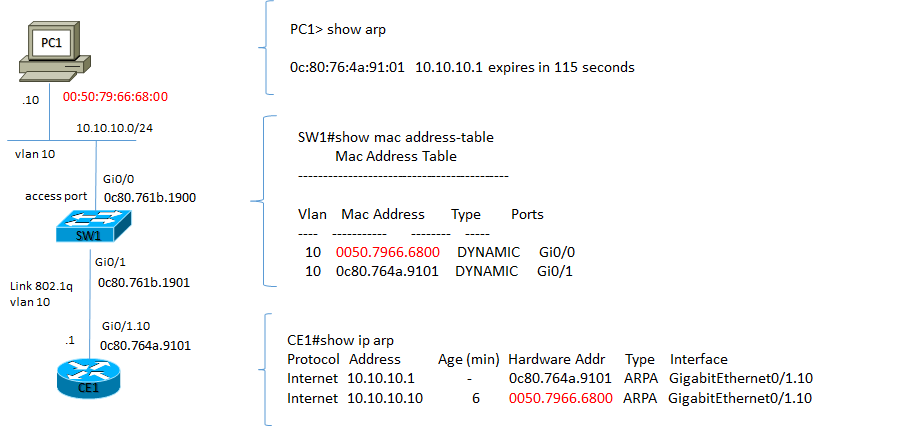Viewport: 921px width, 426px height.
Task: Click 0c80.764a.9101 in the CE1 ARP table
Action: 560,379
